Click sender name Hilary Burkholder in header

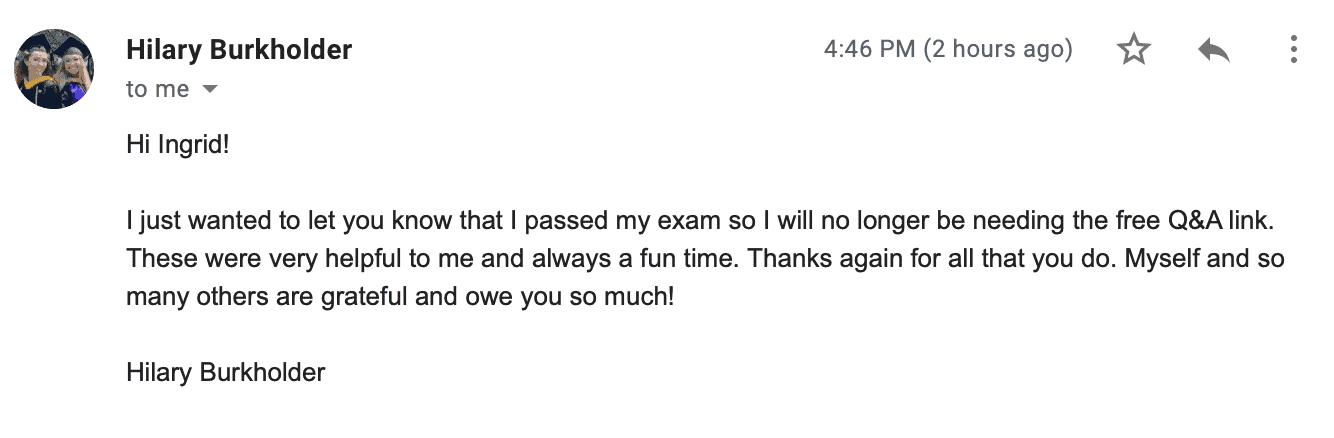tap(239, 49)
